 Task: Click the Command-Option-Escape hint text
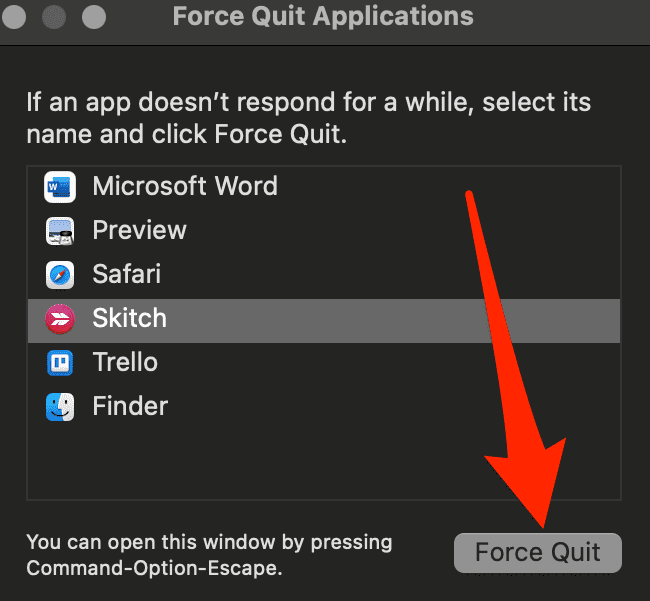pos(155,570)
